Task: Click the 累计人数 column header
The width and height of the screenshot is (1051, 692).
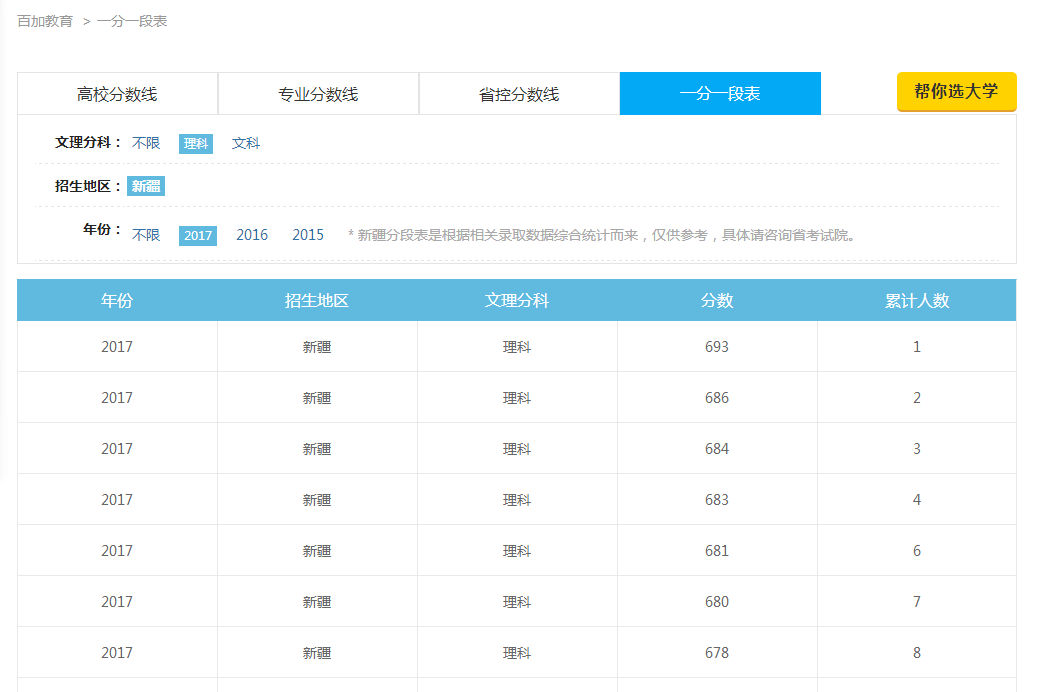Action: pyautogui.click(x=917, y=300)
